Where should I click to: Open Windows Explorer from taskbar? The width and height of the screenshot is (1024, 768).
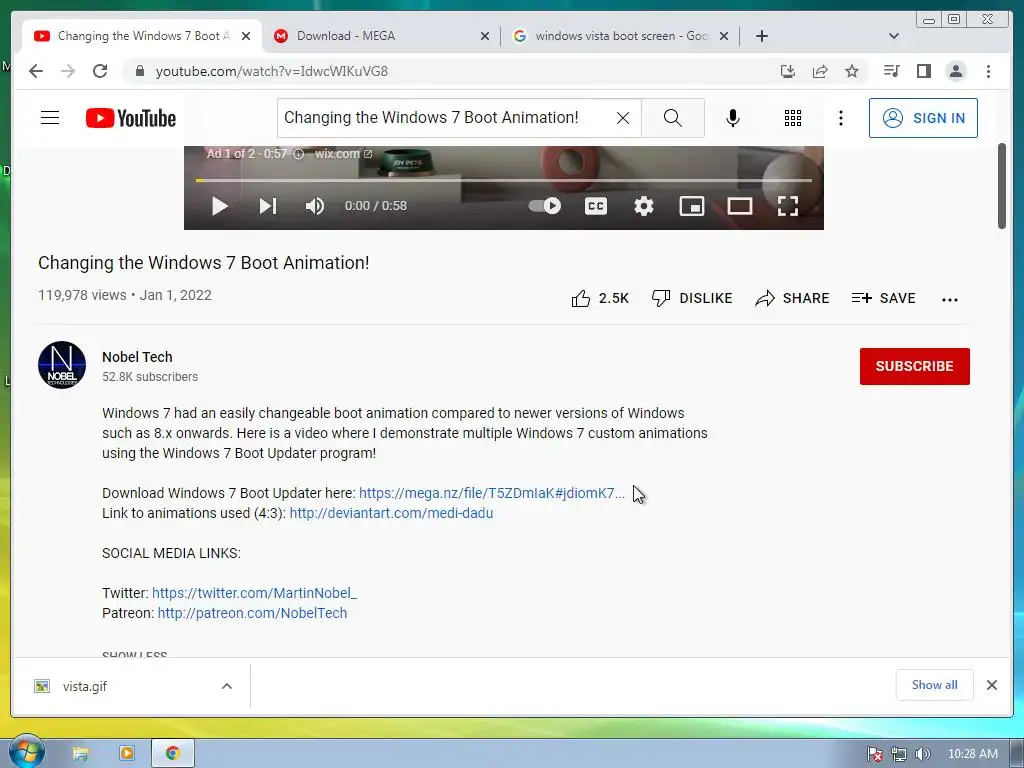tap(80, 754)
